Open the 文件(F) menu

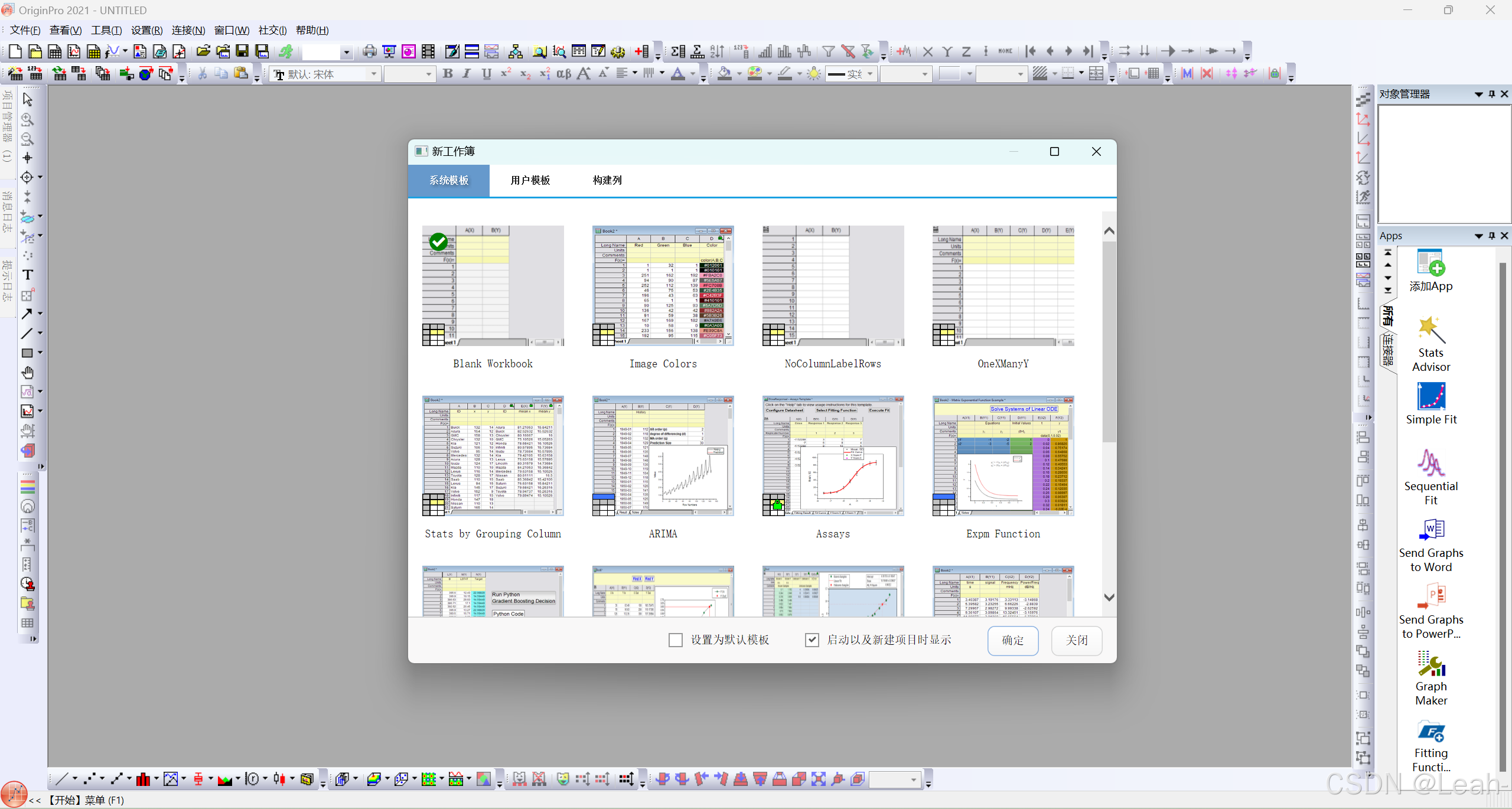(25, 30)
